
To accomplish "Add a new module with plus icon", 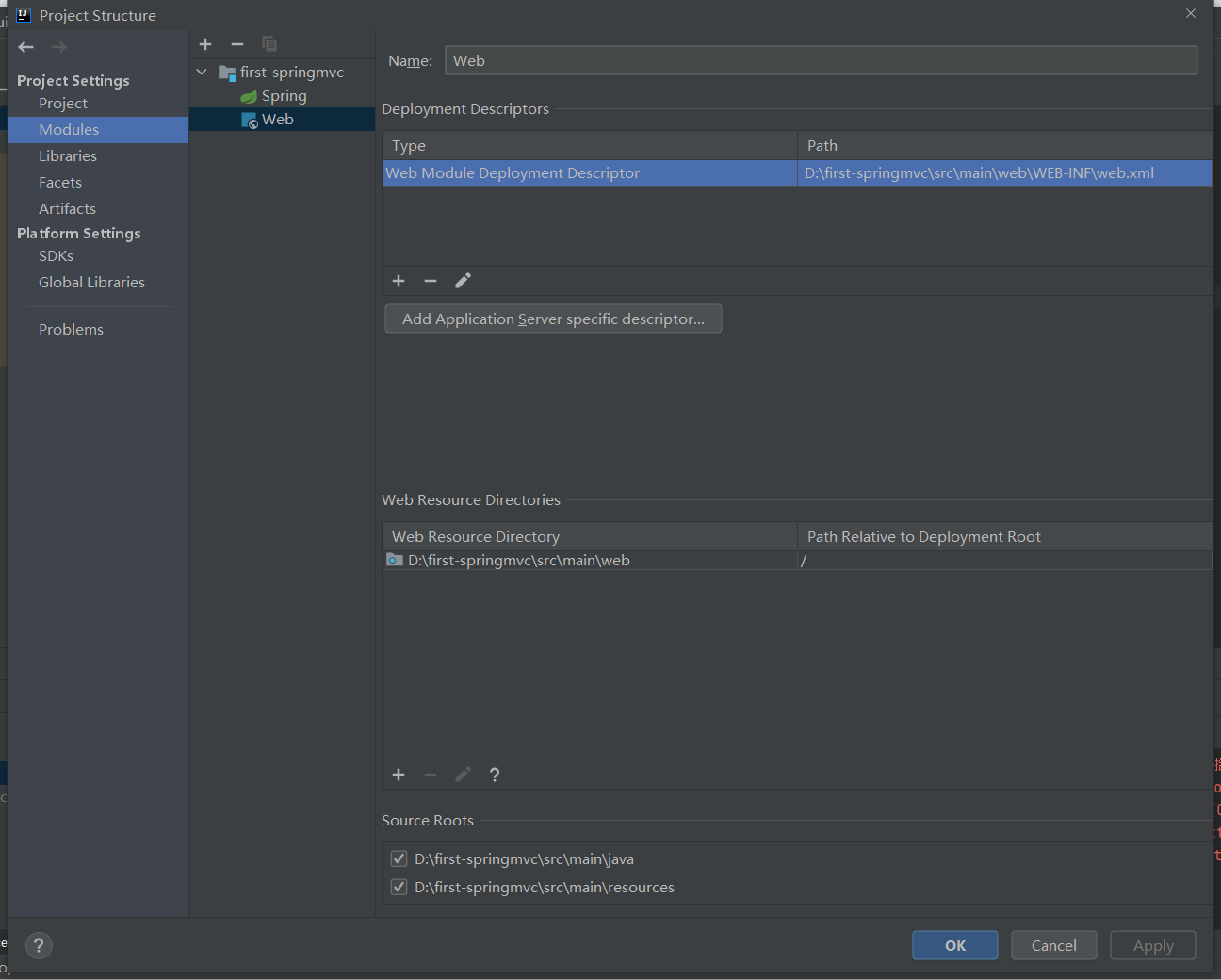I will point(205,44).
